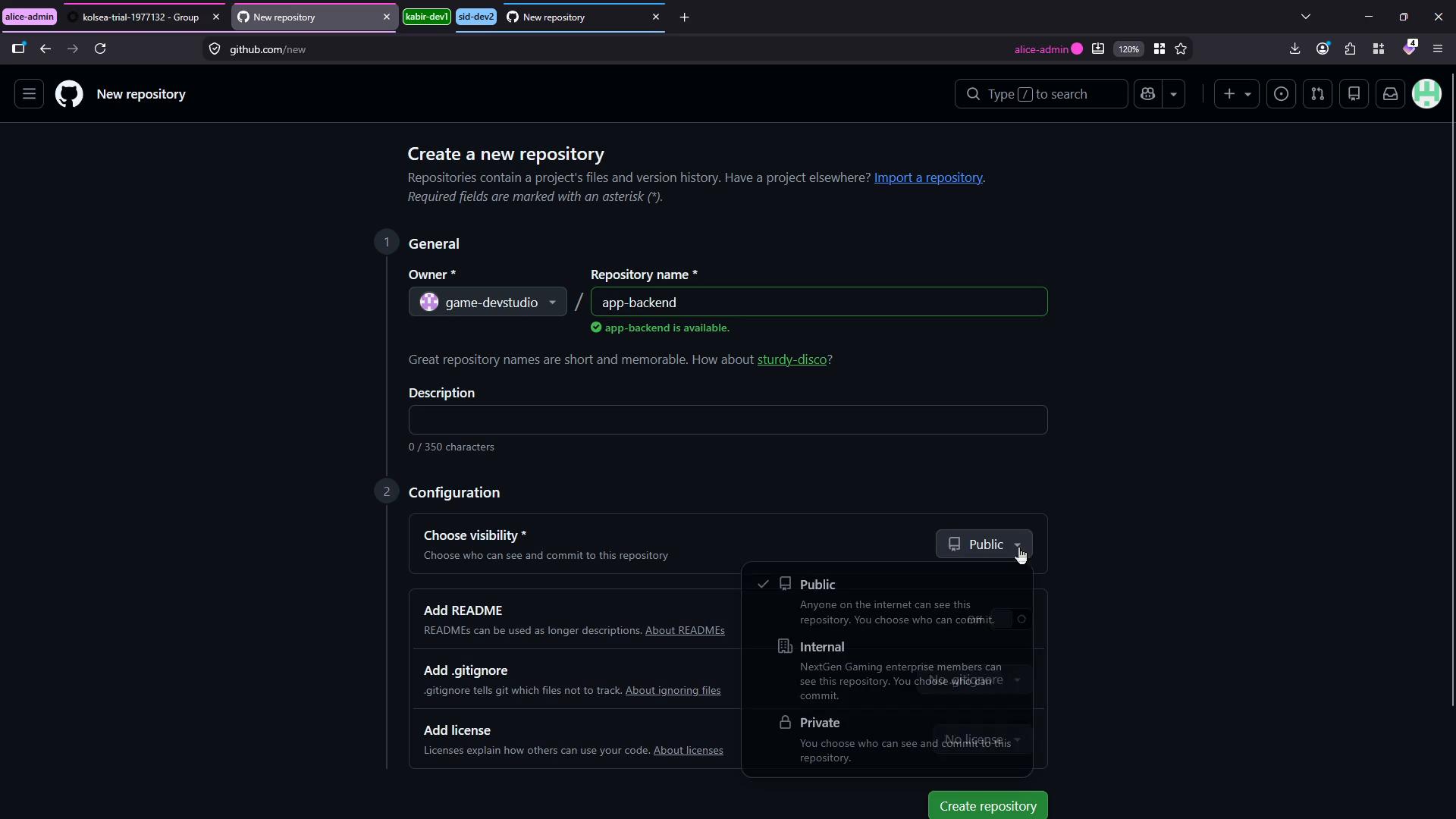Expand the Copilot dropdown arrow
The width and height of the screenshot is (1456, 819).
click(x=1174, y=94)
